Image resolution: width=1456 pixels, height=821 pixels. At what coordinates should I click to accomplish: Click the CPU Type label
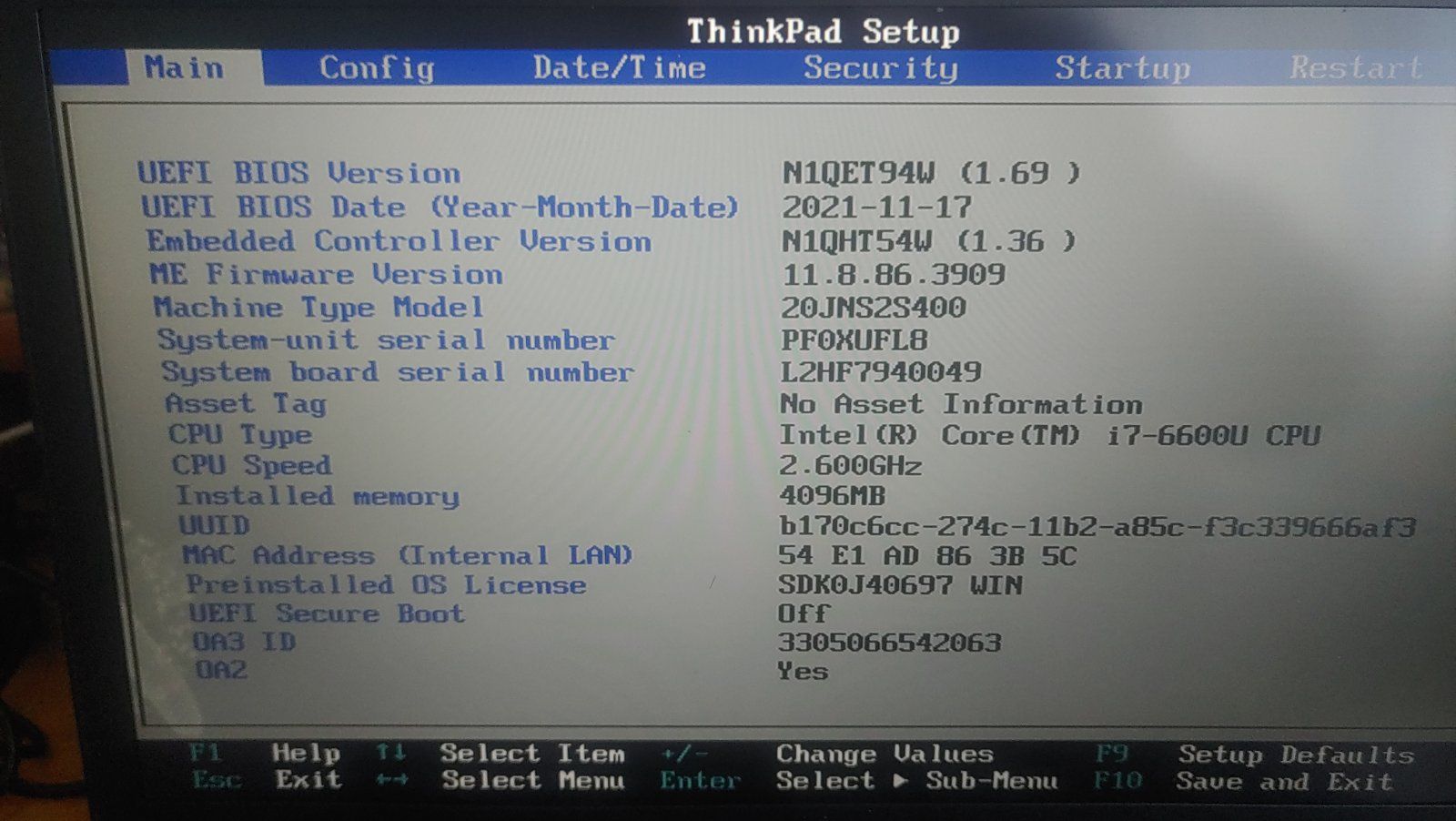click(x=240, y=435)
